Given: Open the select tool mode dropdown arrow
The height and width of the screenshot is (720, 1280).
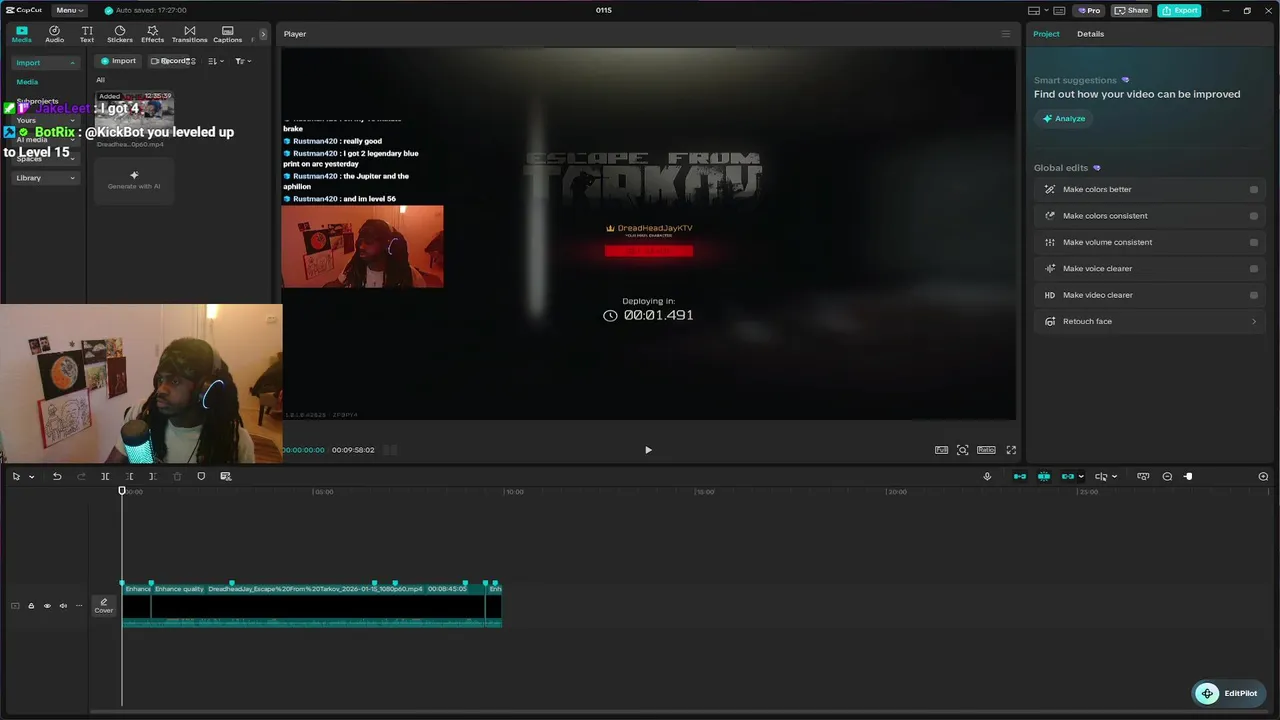Looking at the screenshot, I should click(x=31, y=477).
